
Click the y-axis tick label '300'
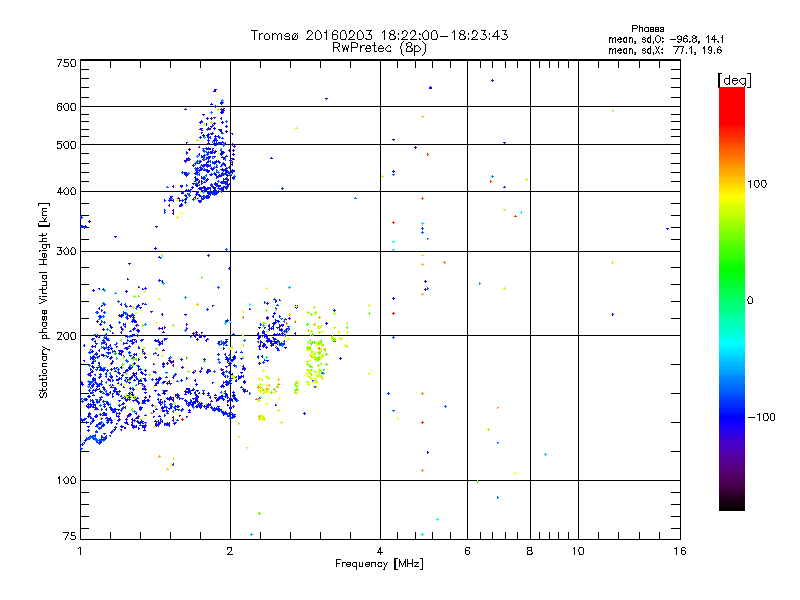(x=66, y=252)
